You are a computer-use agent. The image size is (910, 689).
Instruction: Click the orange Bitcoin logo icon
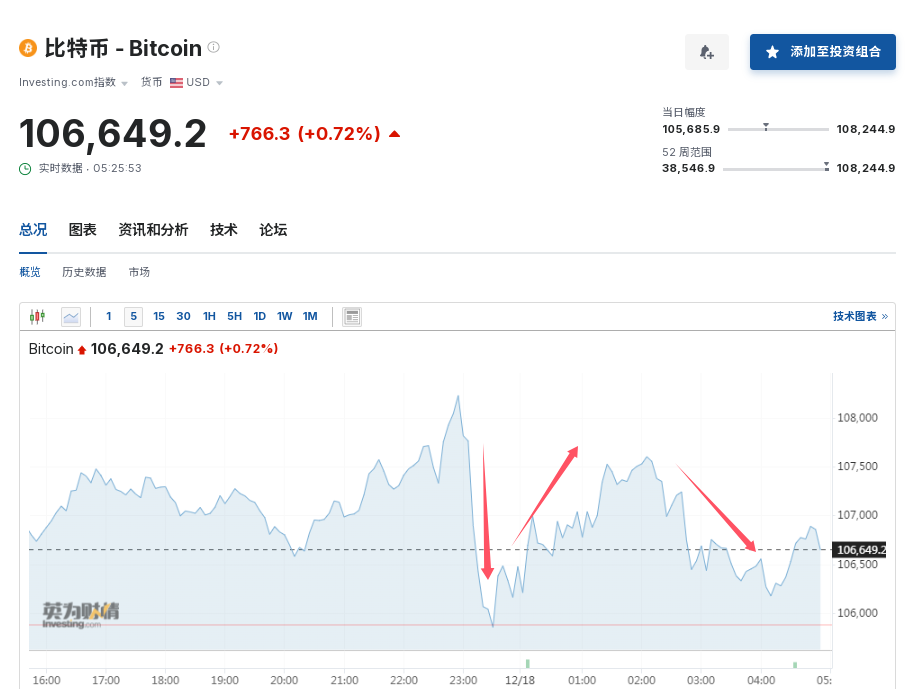[28, 48]
